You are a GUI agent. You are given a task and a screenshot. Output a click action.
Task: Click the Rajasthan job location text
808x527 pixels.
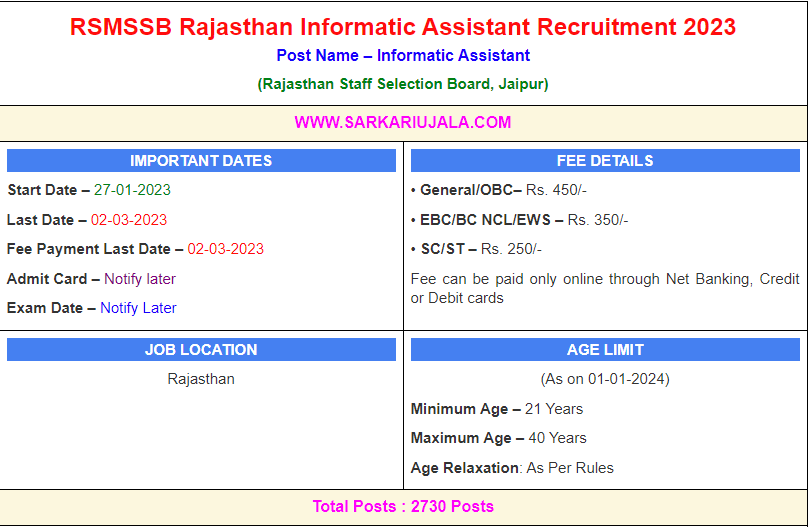pyautogui.click(x=201, y=379)
